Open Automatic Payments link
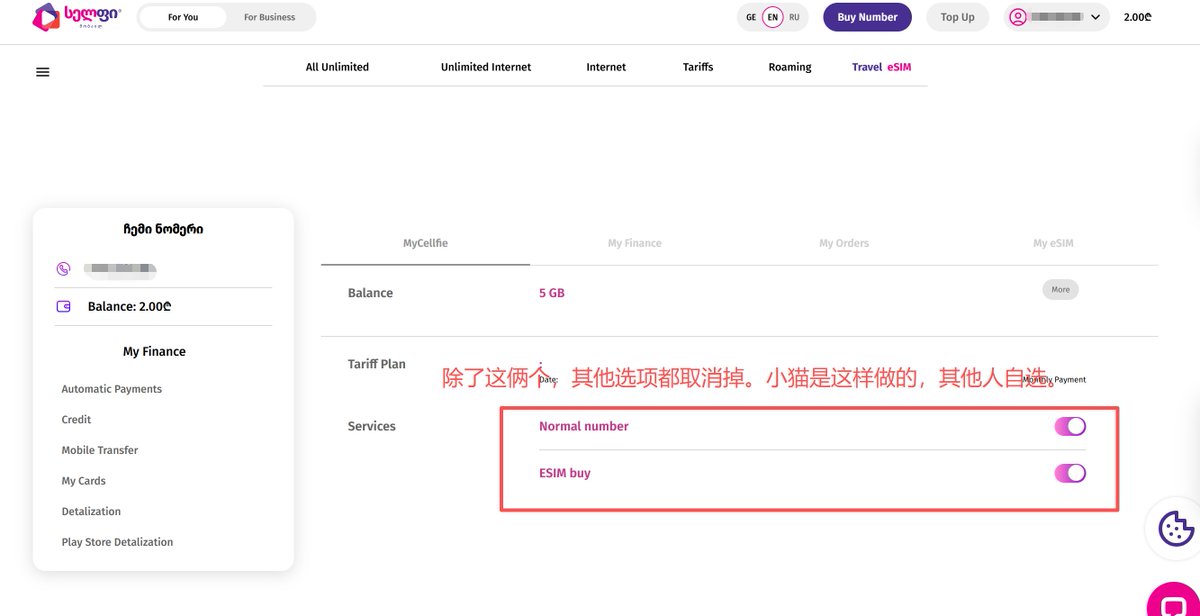The height and width of the screenshot is (616, 1200). pos(112,389)
